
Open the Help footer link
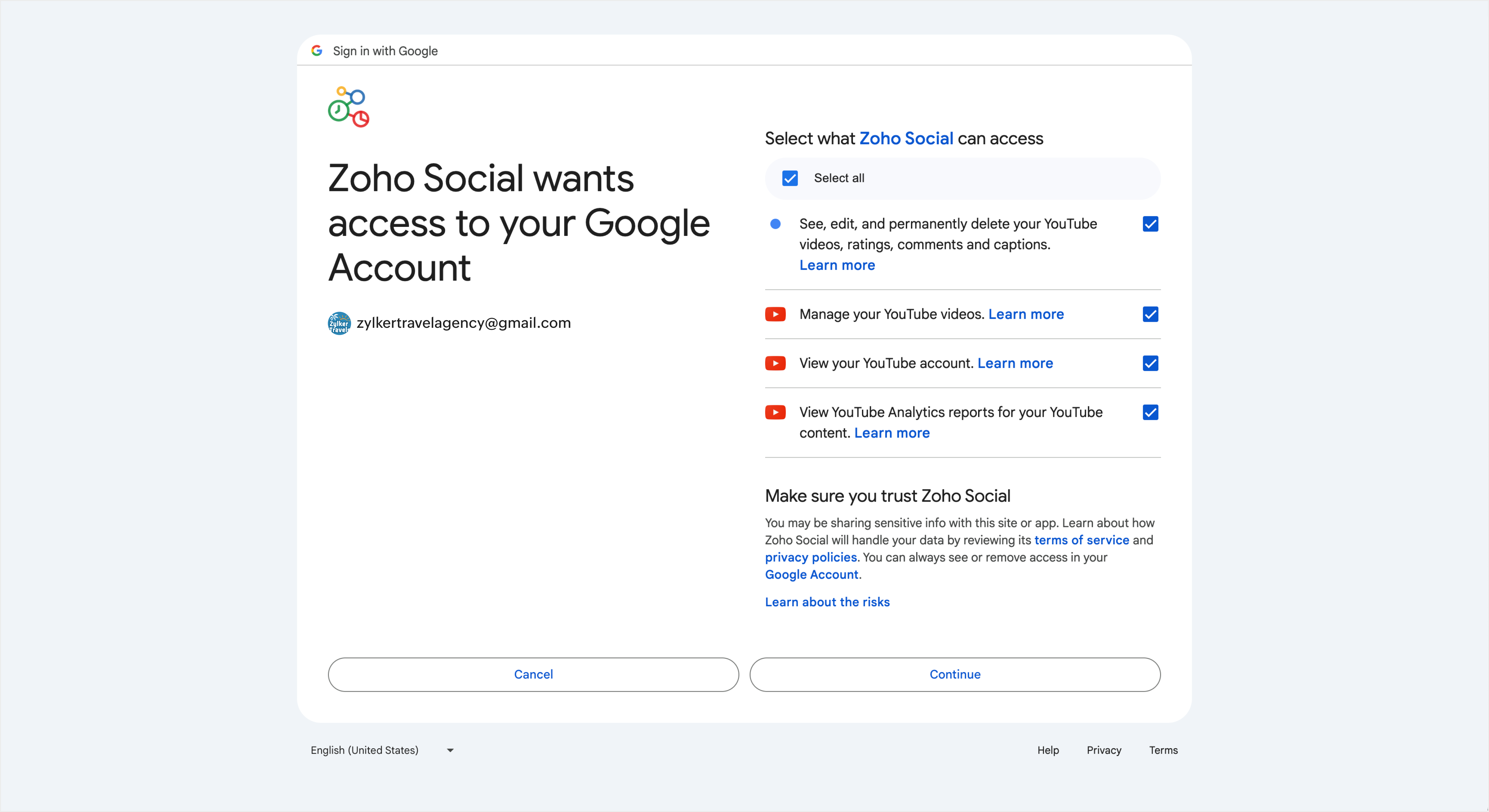1048,750
